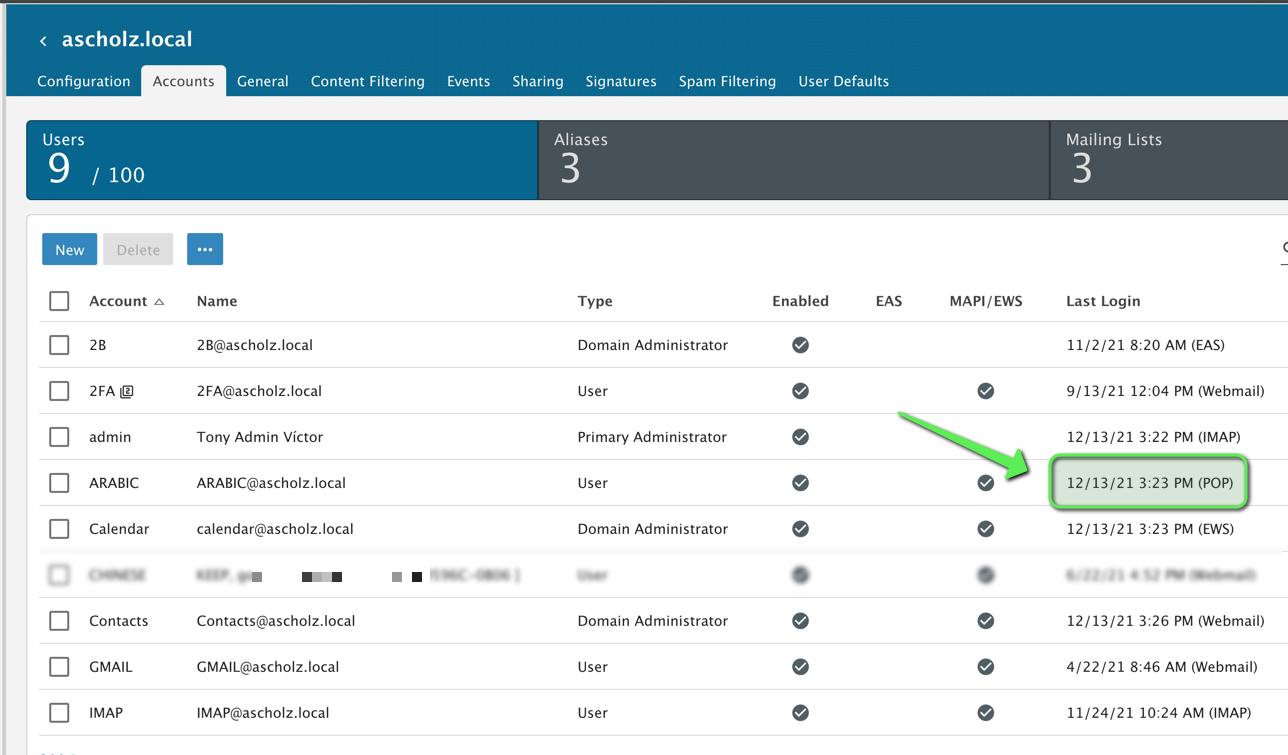Toggle the select-all accounts checkbox

click(60, 301)
